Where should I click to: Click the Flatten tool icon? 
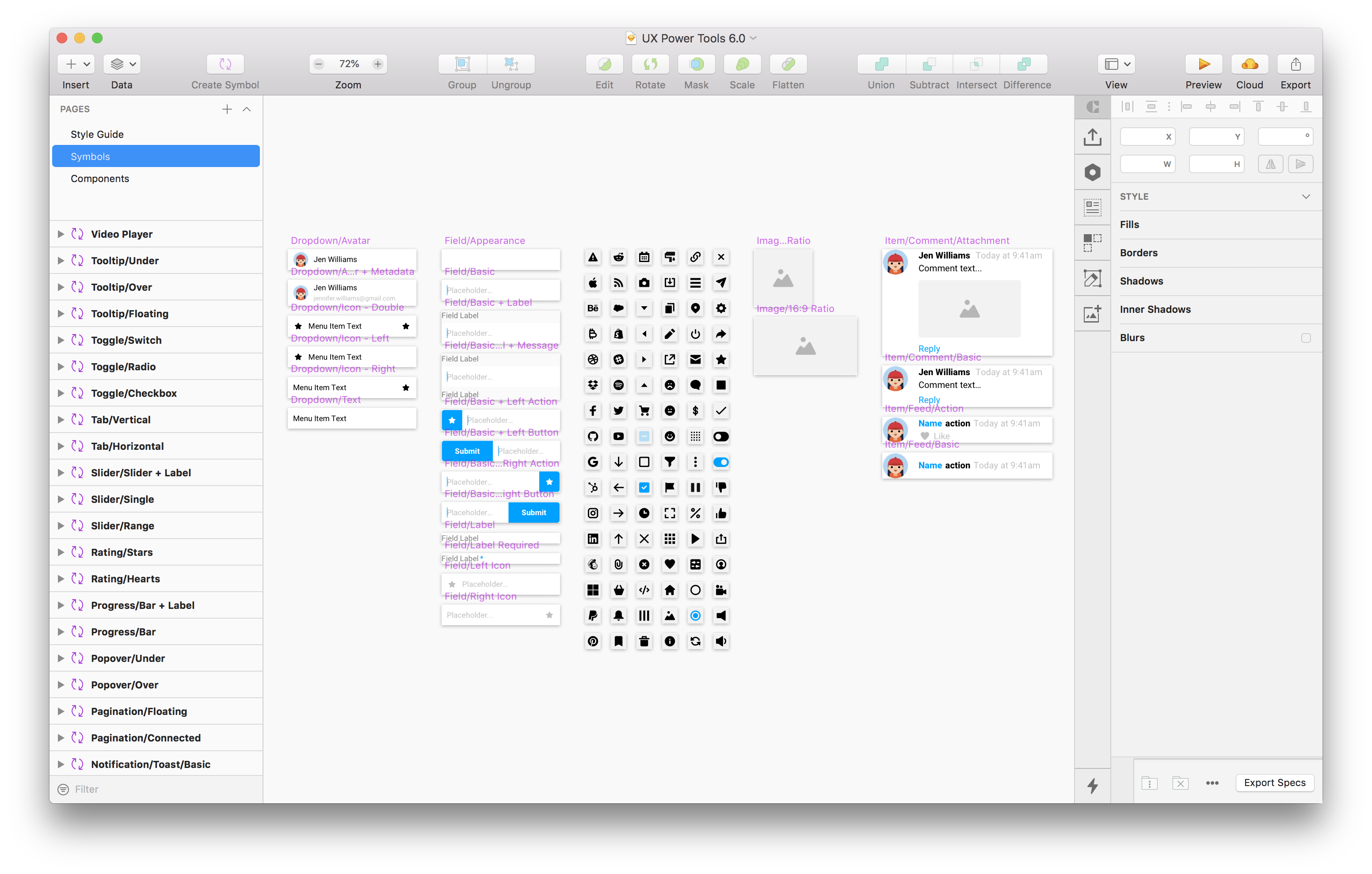(x=788, y=65)
